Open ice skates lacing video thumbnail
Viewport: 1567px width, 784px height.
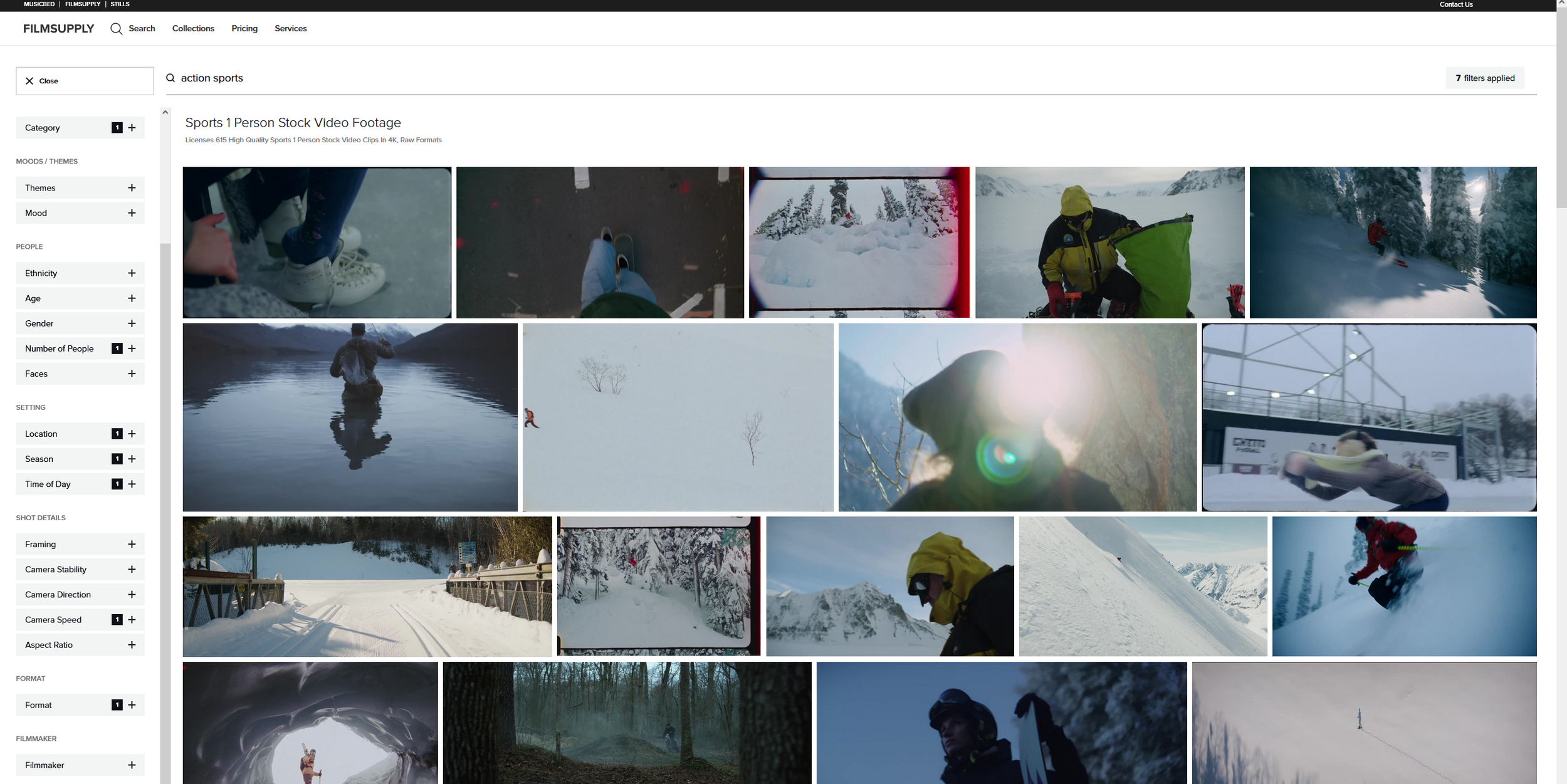[x=317, y=243]
